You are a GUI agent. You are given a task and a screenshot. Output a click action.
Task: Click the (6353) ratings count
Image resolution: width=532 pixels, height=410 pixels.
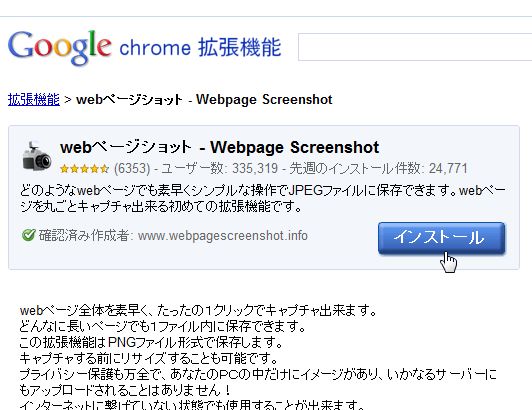tap(132, 168)
